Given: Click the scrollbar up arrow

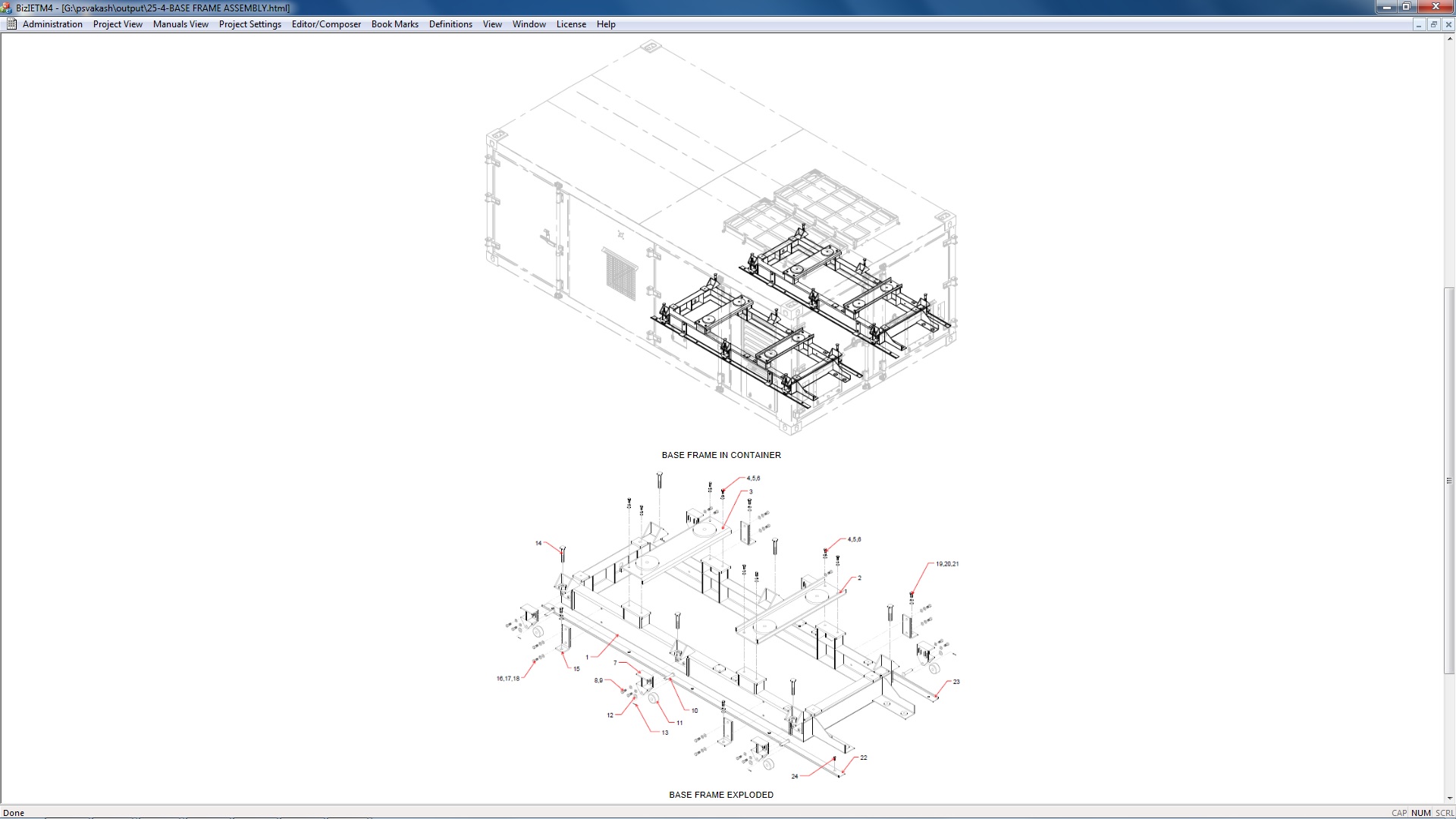Looking at the screenshot, I should click(1449, 38).
